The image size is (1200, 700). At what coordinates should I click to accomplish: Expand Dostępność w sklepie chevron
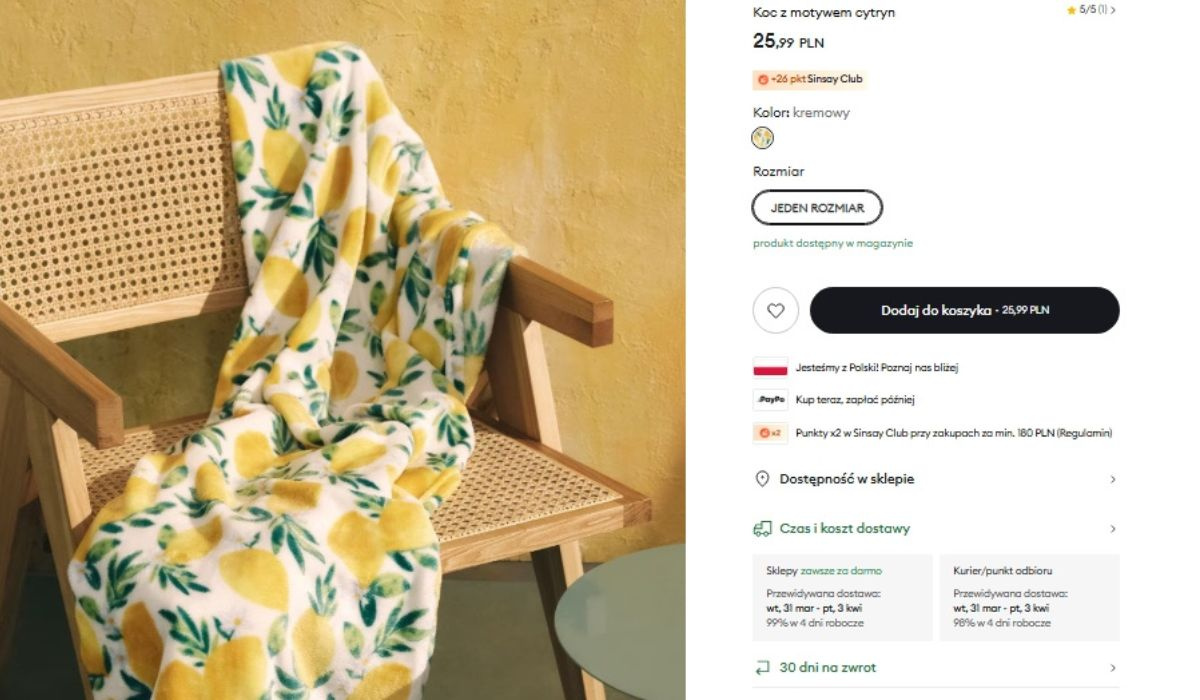pos(1112,479)
